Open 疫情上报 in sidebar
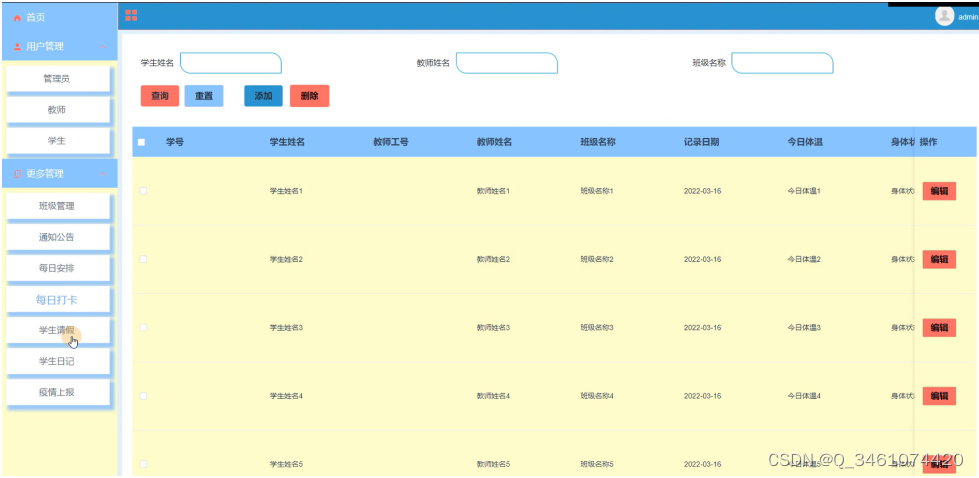Screen dimensions: 979x478 click(x=57, y=393)
